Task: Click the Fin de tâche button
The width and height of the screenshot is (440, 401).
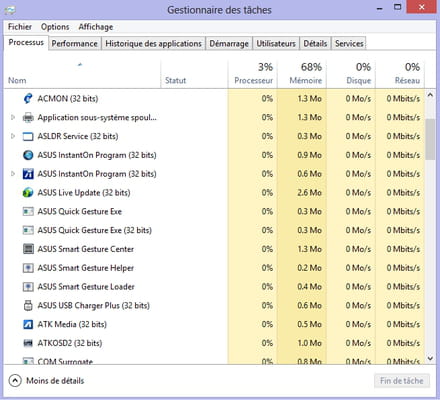Action: tap(402, 381)
